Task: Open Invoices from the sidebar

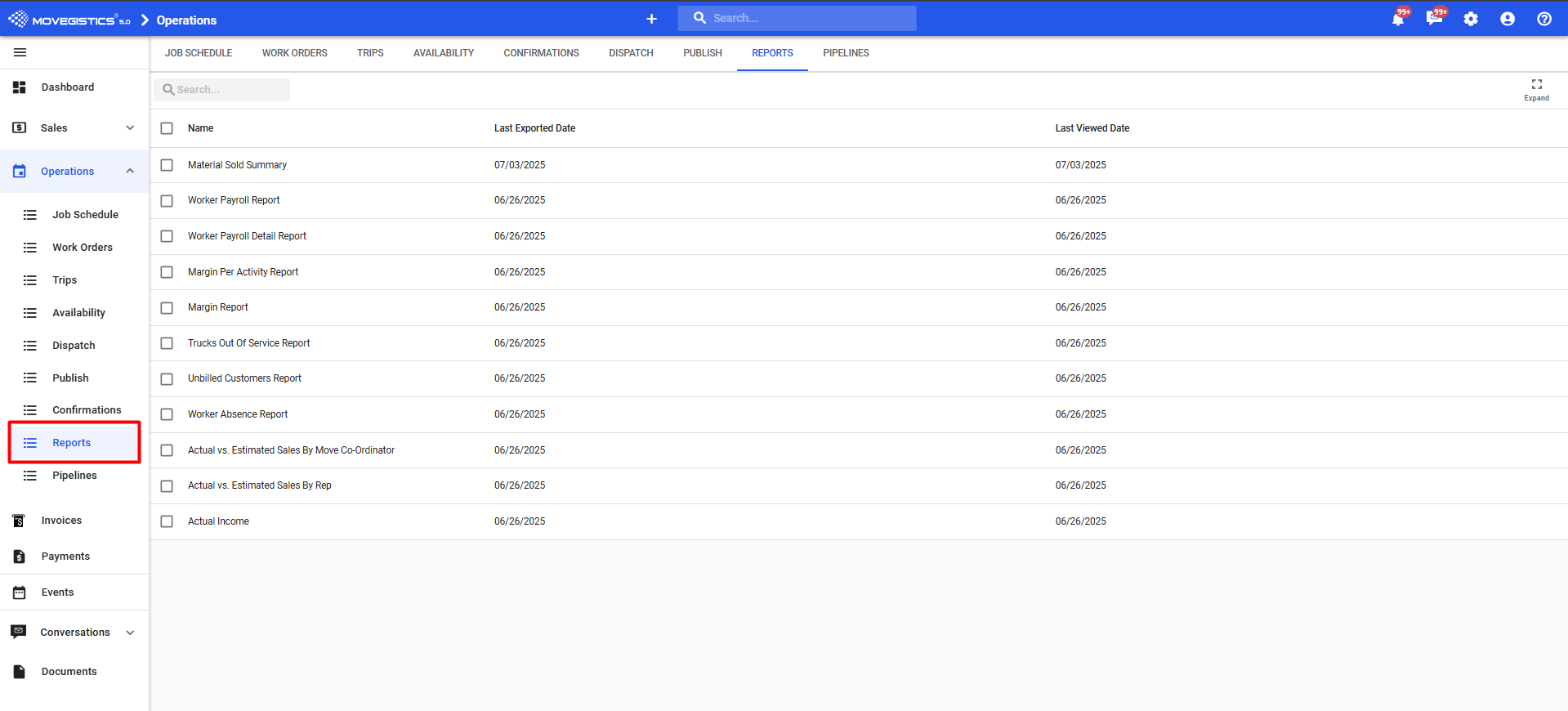Action: [x=61, y=521]
